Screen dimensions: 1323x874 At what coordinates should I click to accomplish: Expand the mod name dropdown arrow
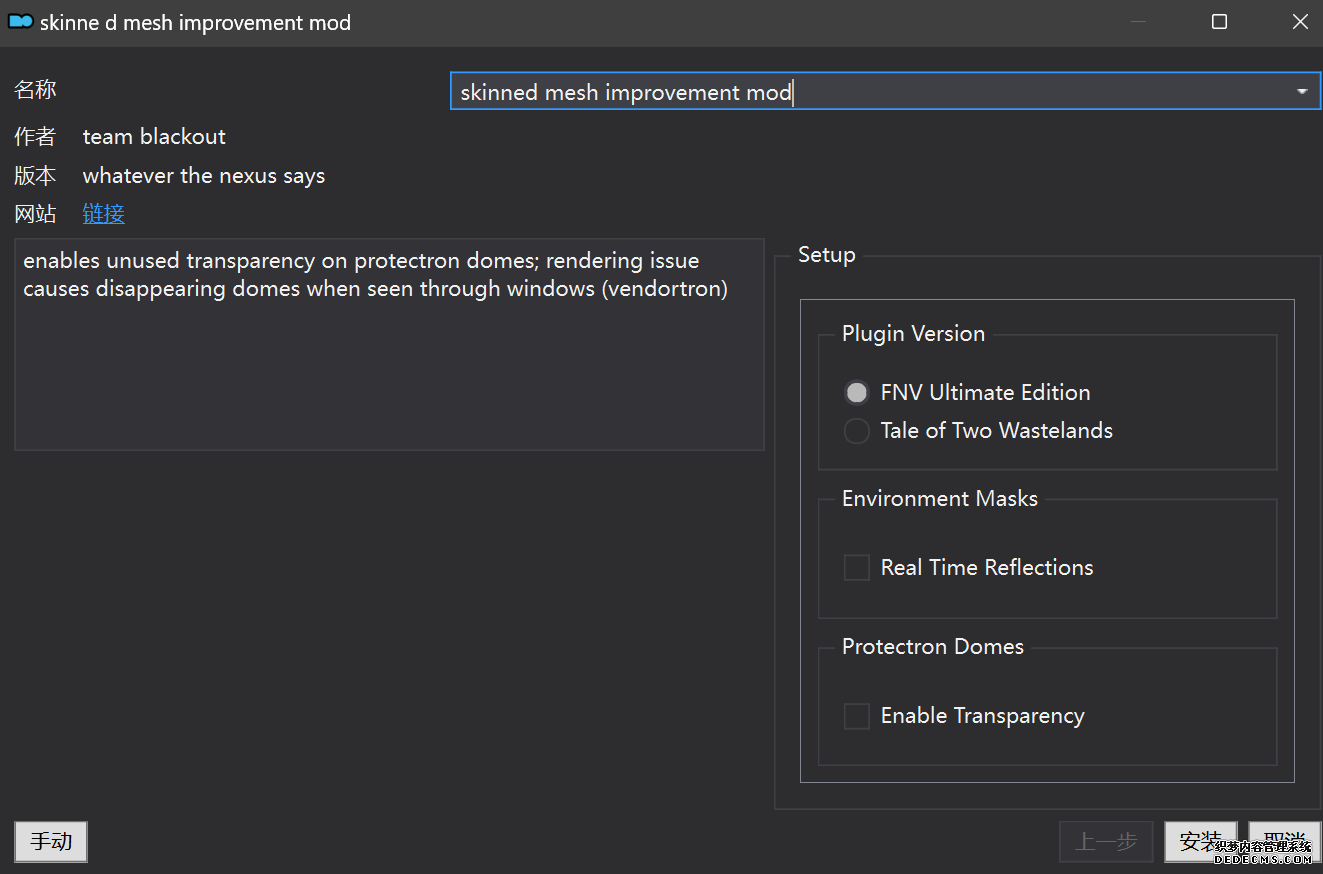[1301, 92]
